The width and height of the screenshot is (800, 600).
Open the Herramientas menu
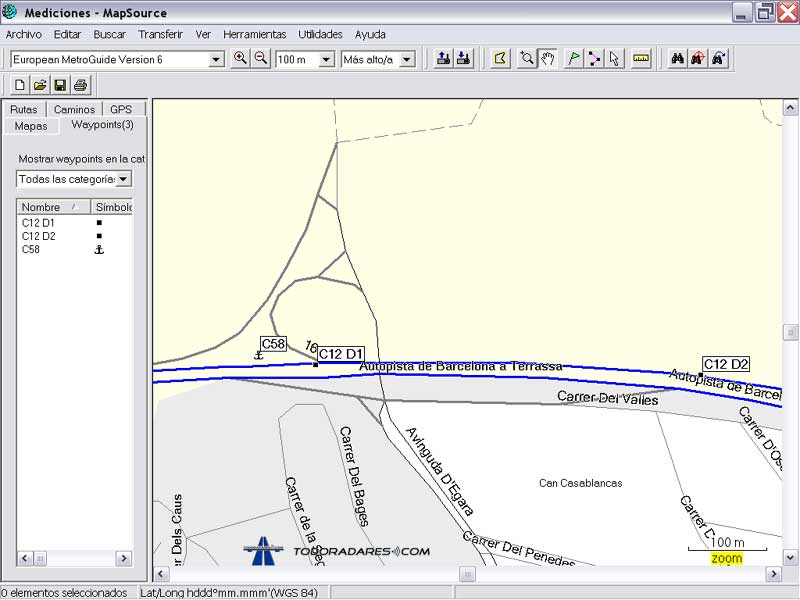click(254, 34)
